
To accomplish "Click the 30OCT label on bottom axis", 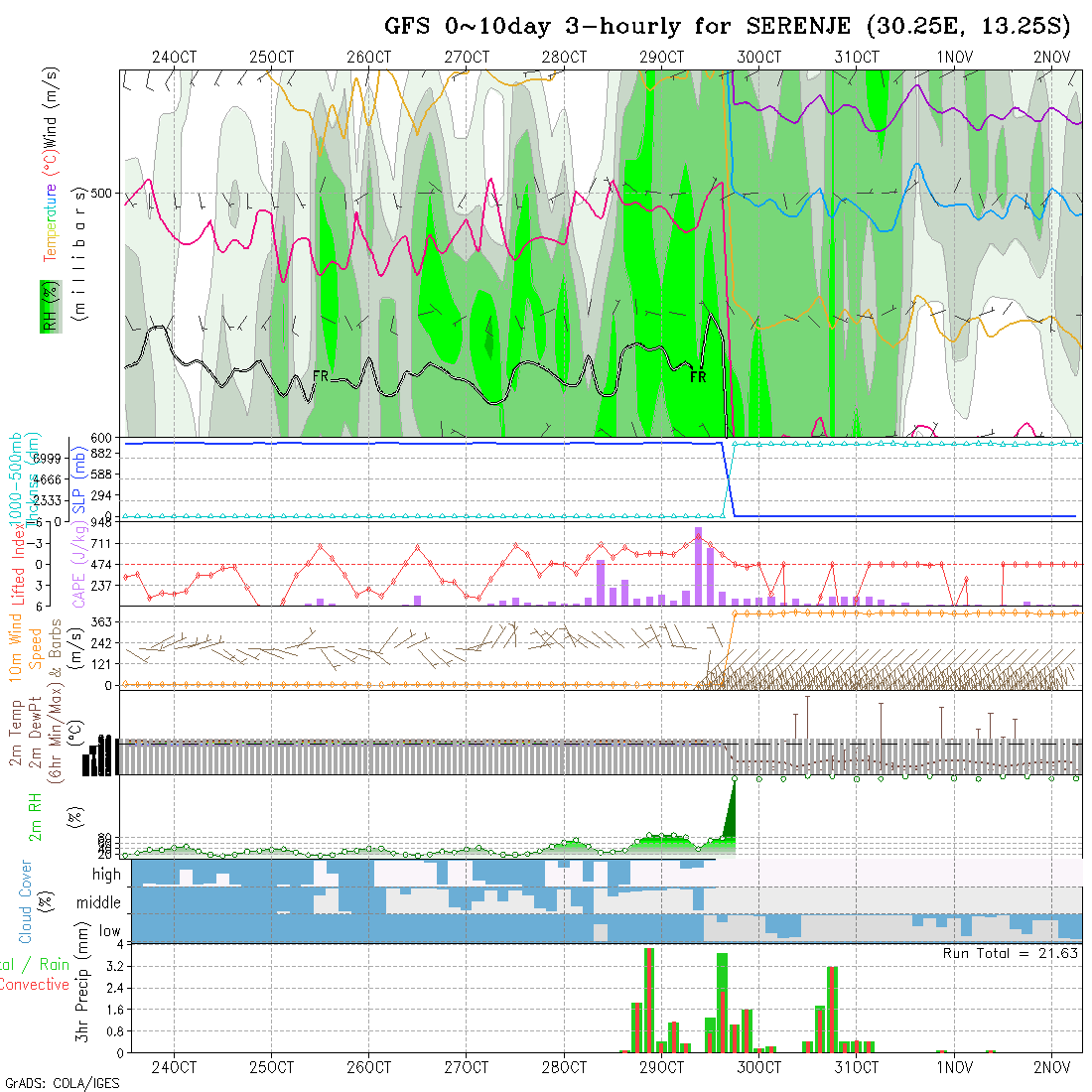I will [759, 1067].
